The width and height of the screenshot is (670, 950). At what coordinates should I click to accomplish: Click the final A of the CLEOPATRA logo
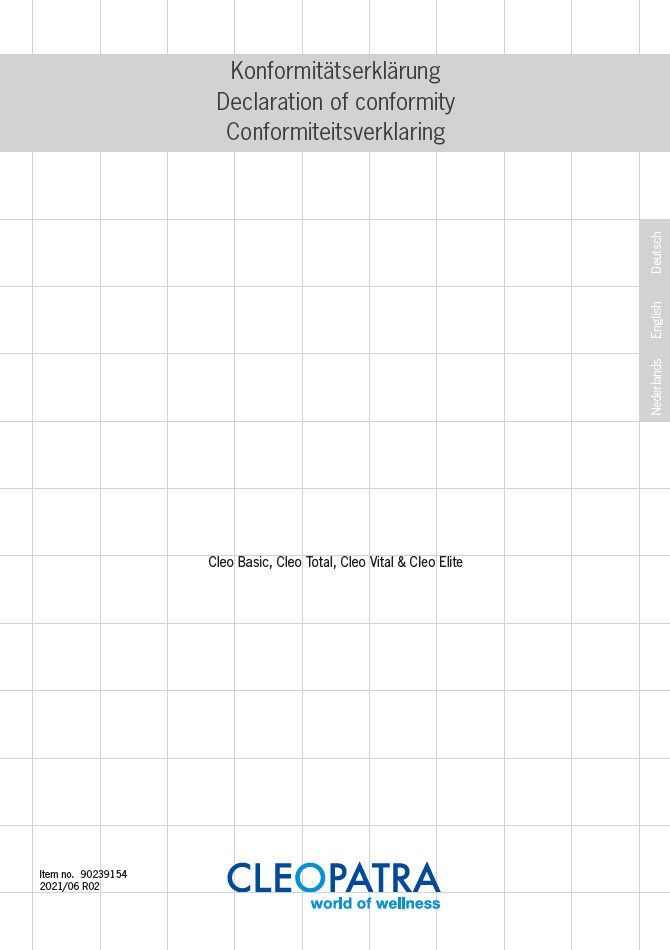click(x=425, y=878)
